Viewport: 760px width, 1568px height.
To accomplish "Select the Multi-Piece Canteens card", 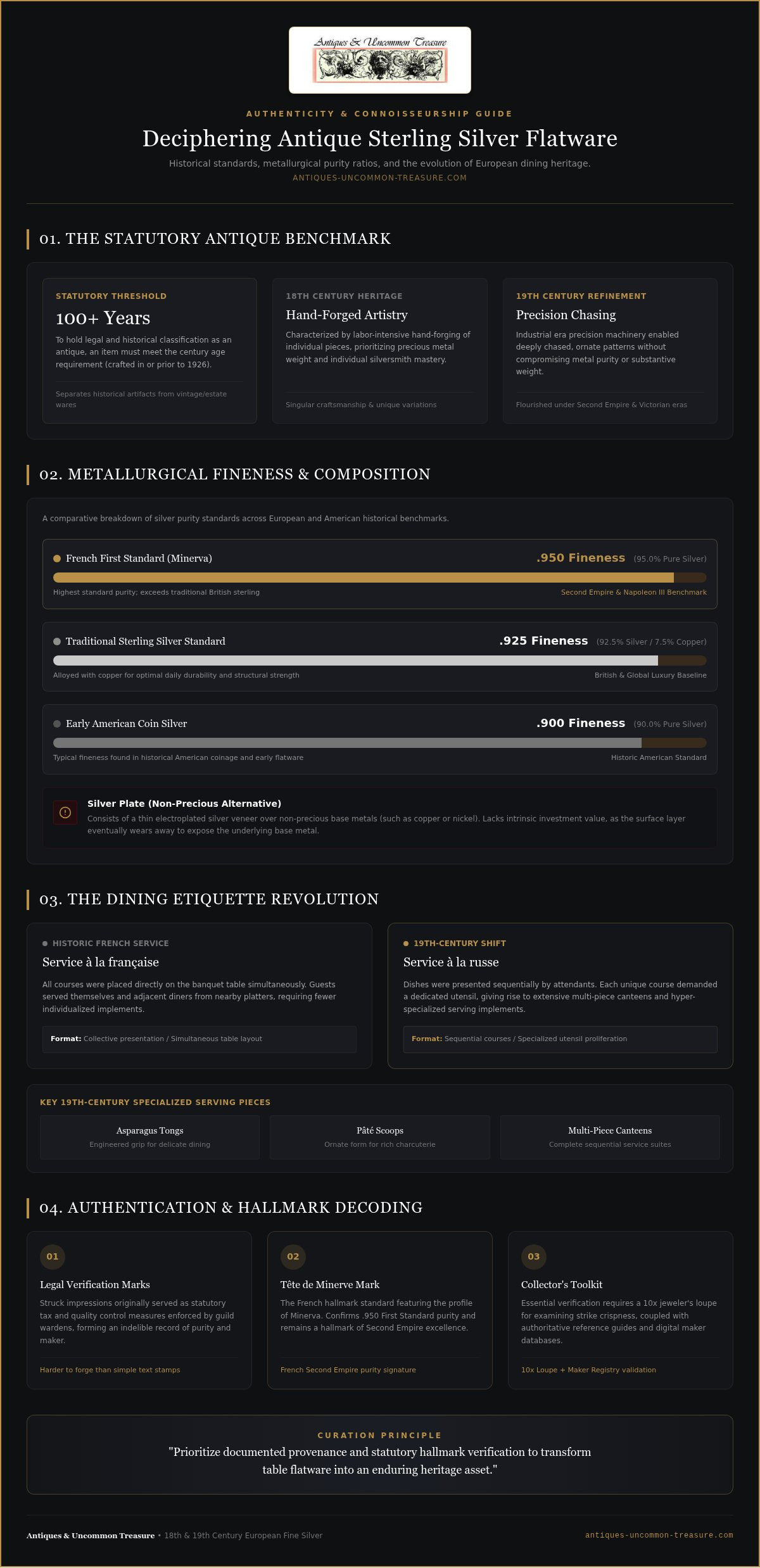I will click(x=610, y=1137).
